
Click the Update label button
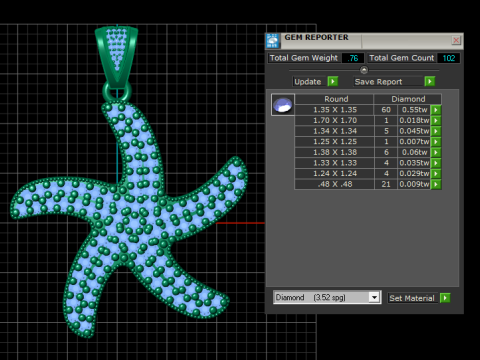click(x=308, y=82)
